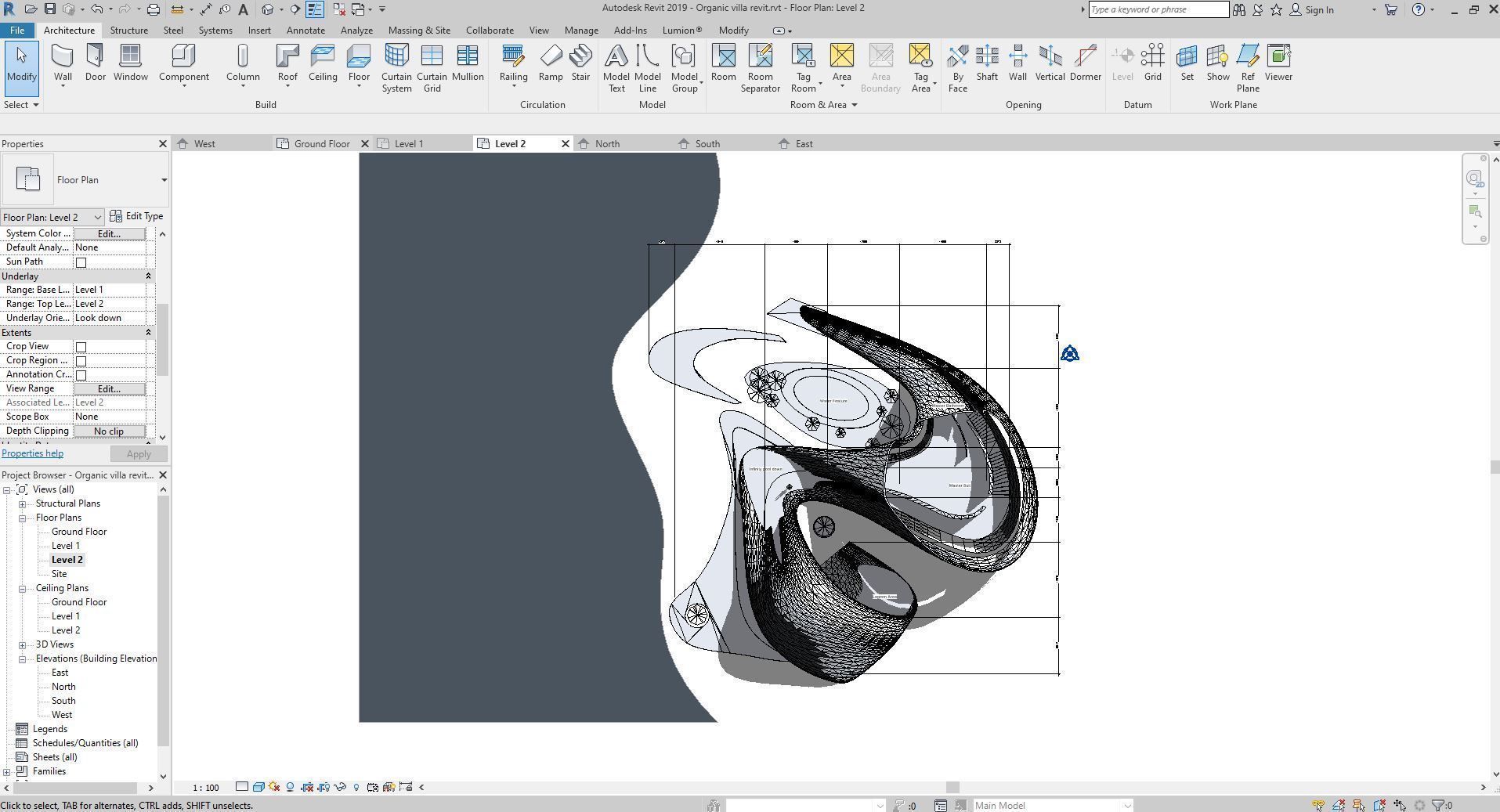Select the Curtain Grid tool
The height and width of the screenshot is (812, 1500).
(x=432, y=68)
